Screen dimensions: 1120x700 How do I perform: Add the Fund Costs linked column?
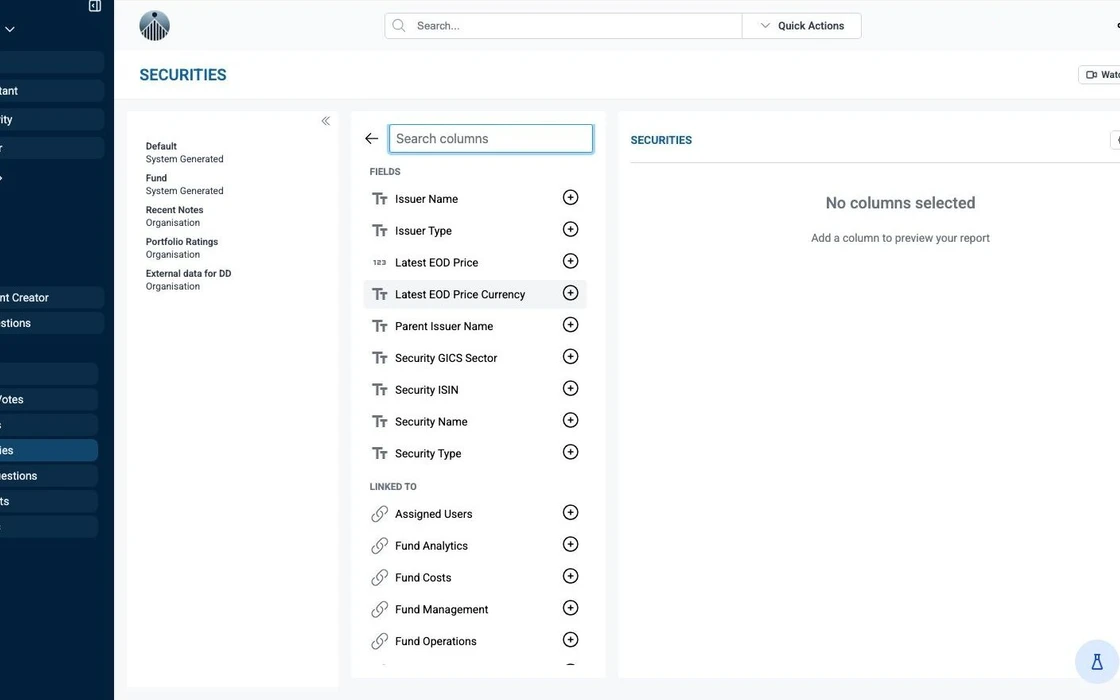(x=570, y=576)
